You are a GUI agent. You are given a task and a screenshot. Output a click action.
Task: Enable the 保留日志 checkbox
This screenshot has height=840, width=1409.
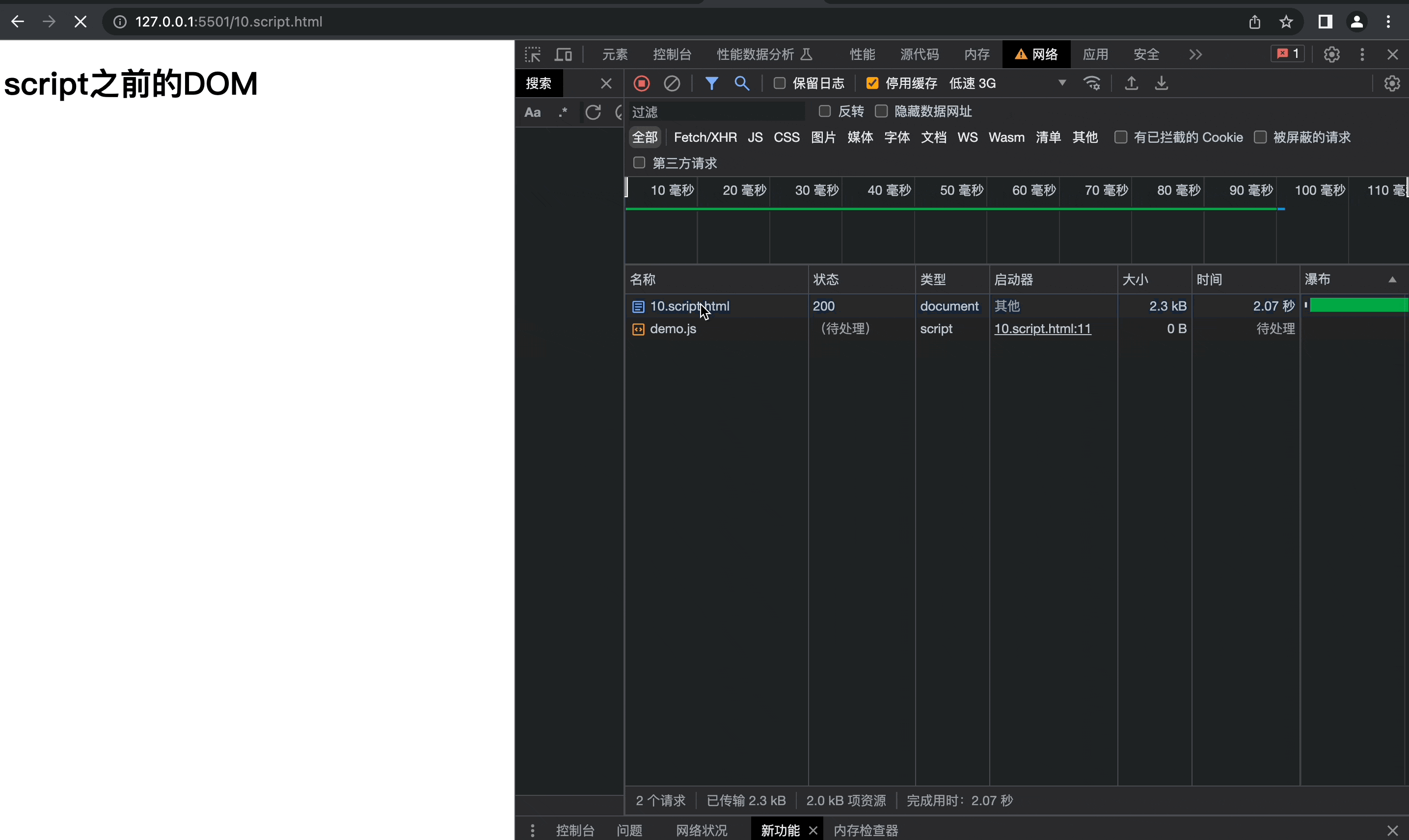point(779,83)
